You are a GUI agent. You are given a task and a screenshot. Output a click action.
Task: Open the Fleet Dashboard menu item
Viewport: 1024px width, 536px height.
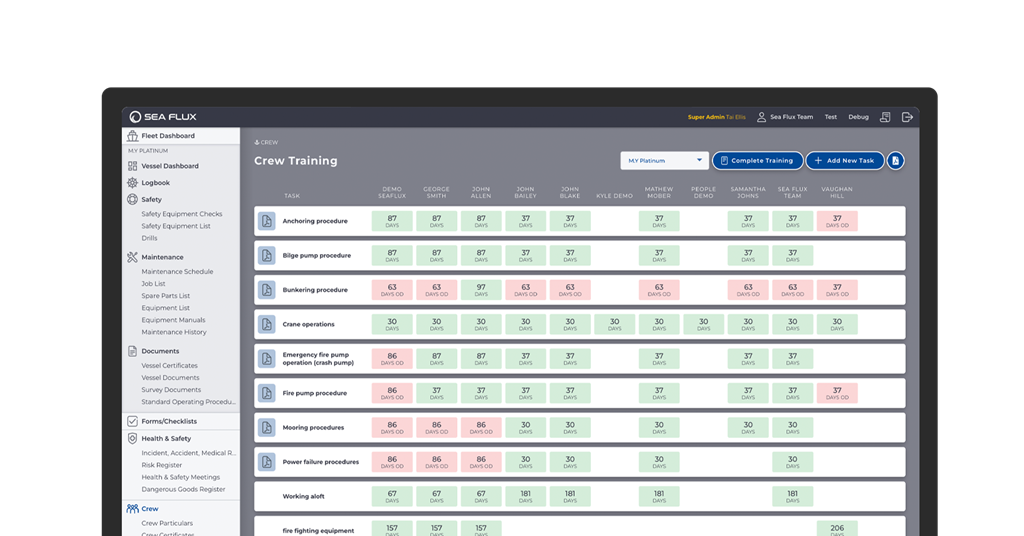[x=168, y=136]
